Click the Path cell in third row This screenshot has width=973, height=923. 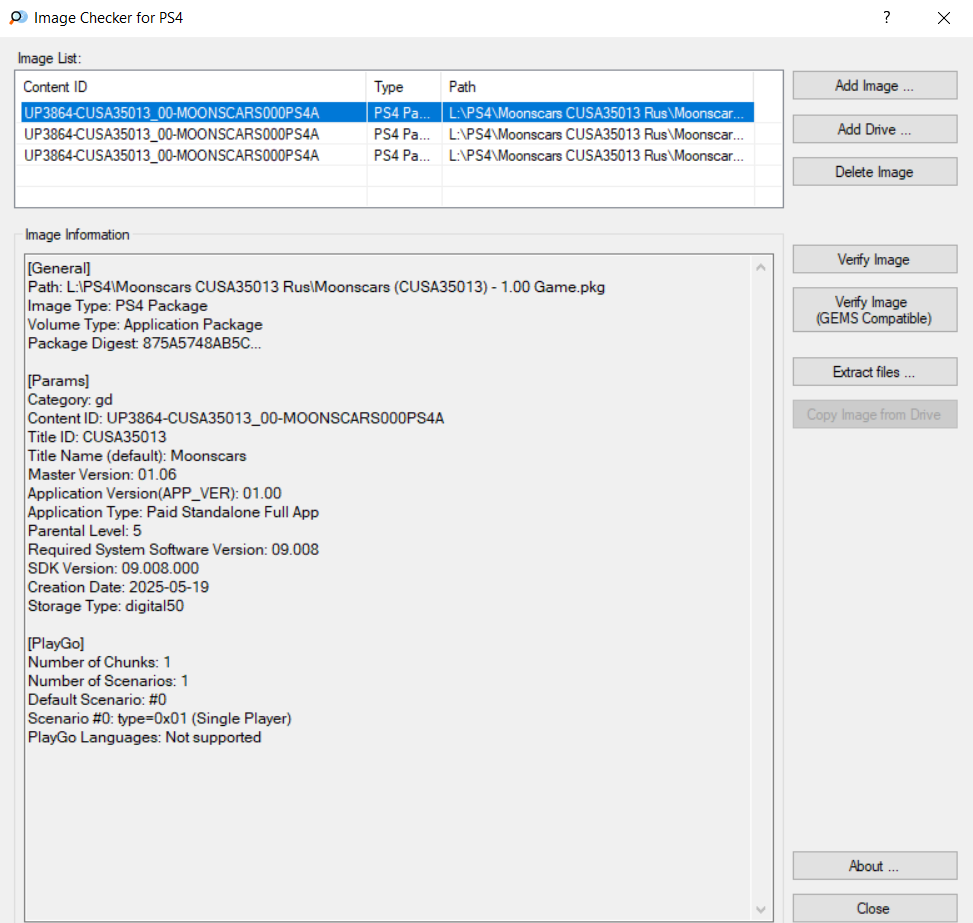[x=596, y=155]
